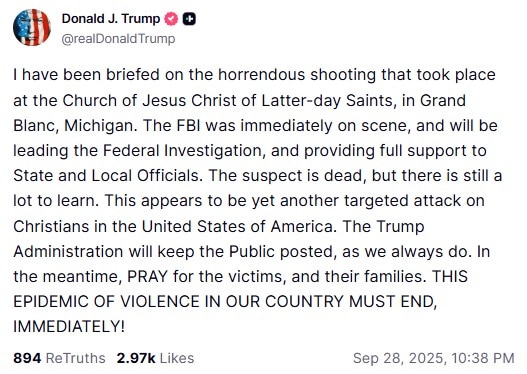
Task: Open the flag-themed profile avatar
Action: (x=32, y=27)
